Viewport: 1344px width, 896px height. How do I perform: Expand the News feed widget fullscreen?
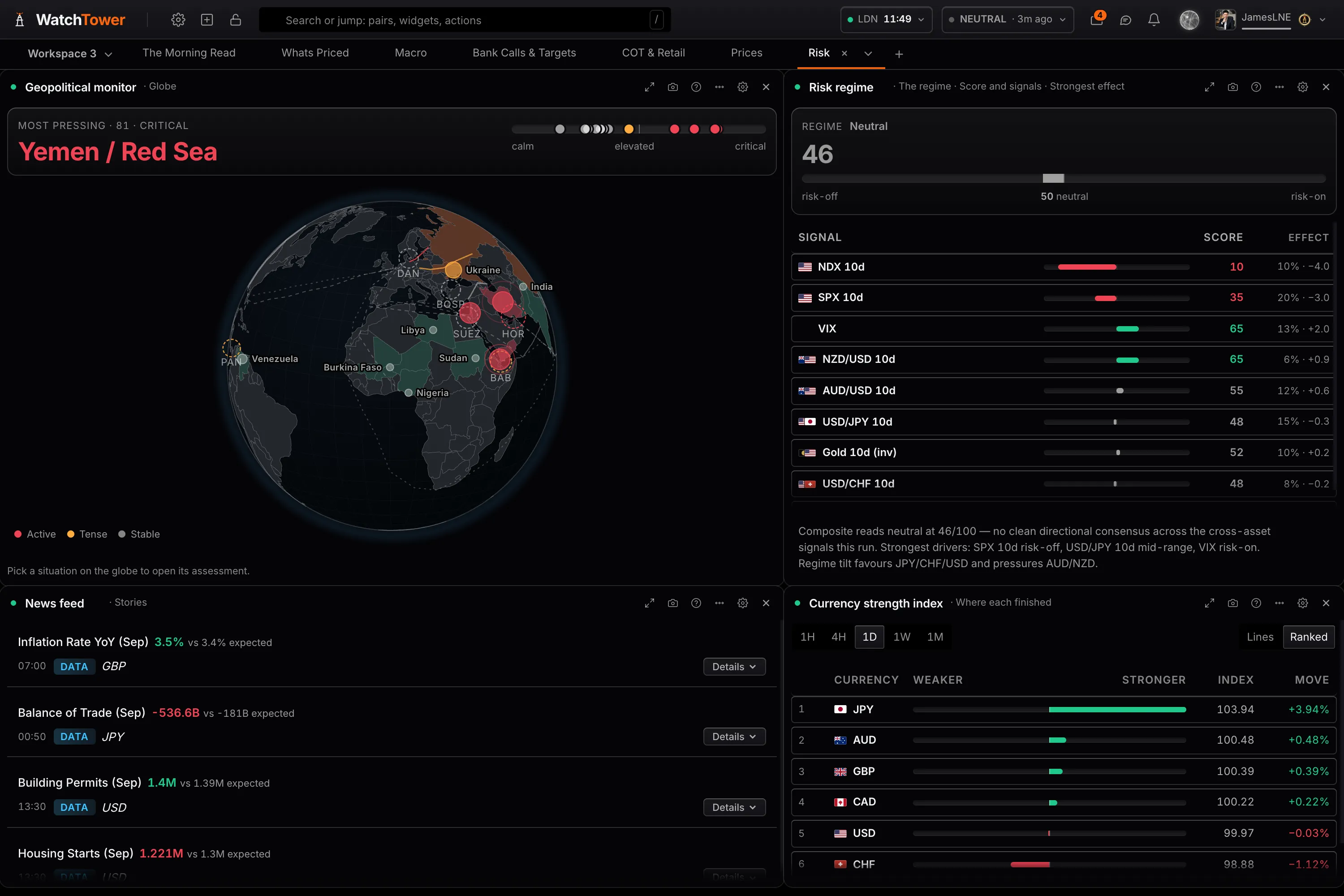[649, 603]
